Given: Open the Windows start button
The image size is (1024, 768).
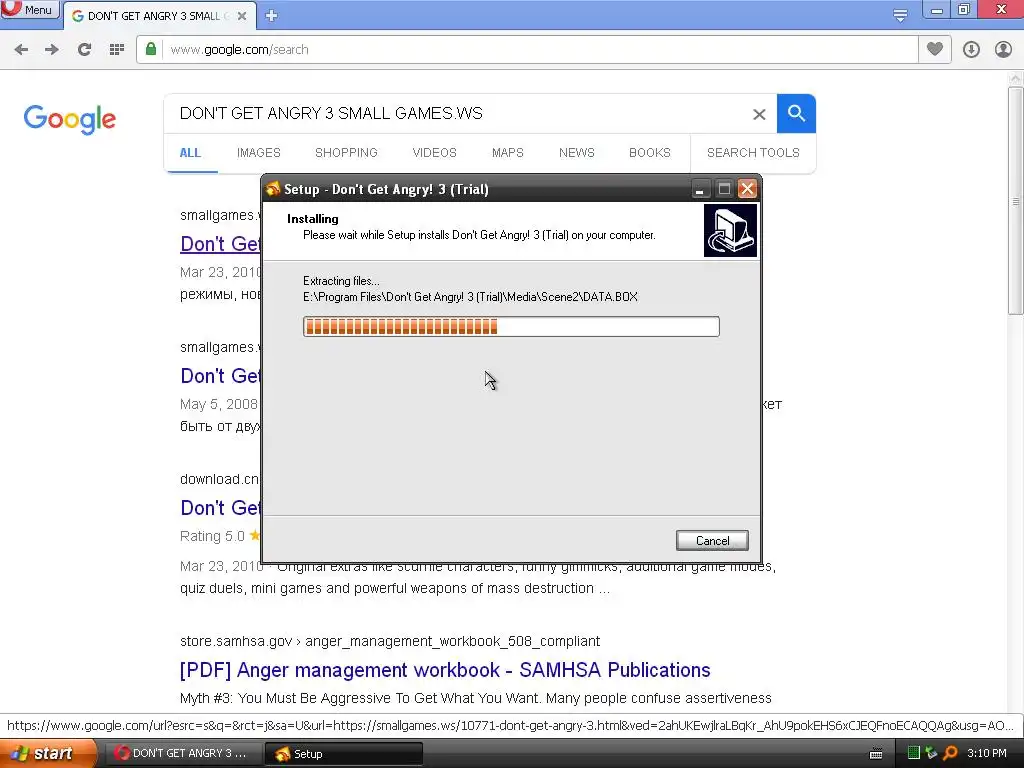Looking at the screenshot, I should pyautogui.click(x=48, y=754).
